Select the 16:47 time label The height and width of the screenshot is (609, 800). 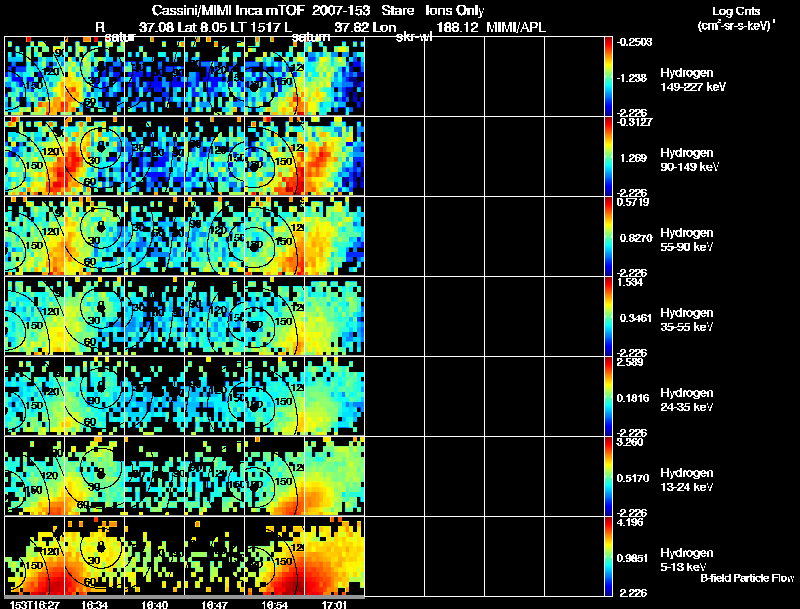click(214, 604)
